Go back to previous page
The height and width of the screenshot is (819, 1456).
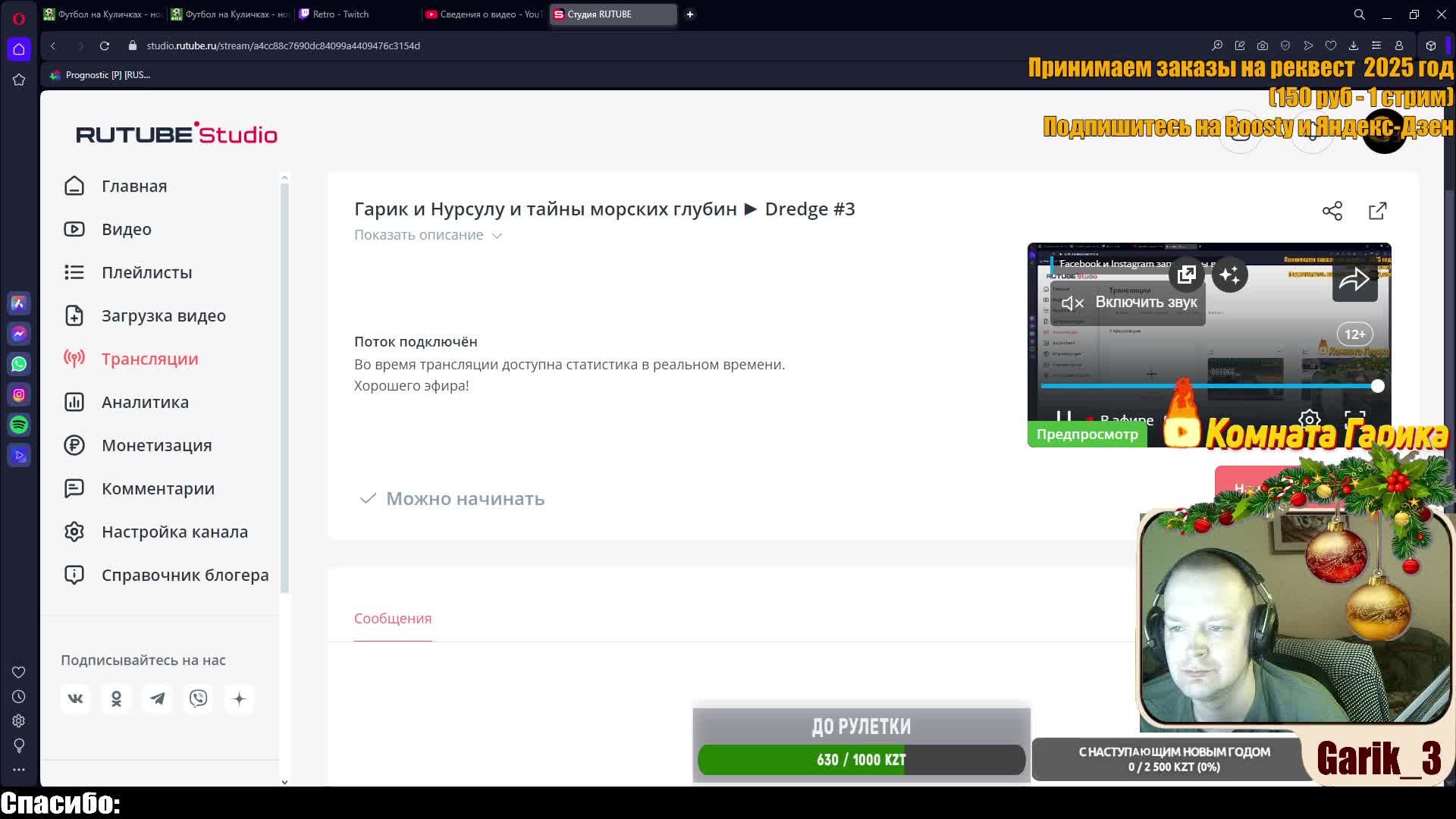53,45
